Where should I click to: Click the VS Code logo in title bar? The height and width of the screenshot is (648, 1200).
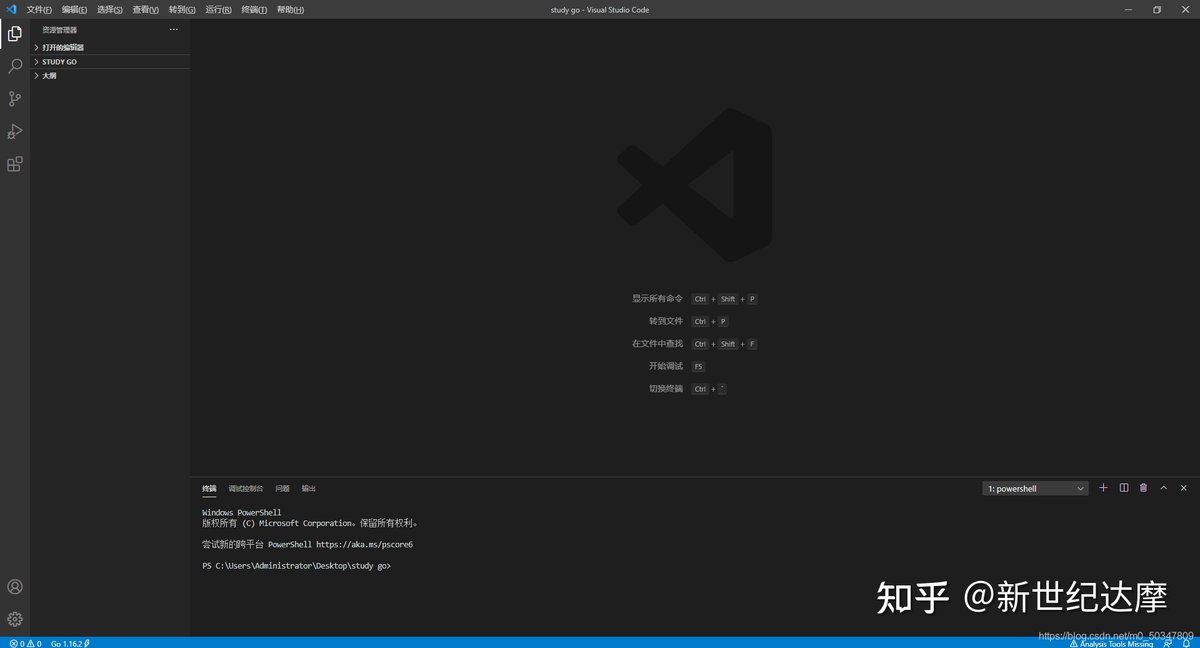[12, 9]
